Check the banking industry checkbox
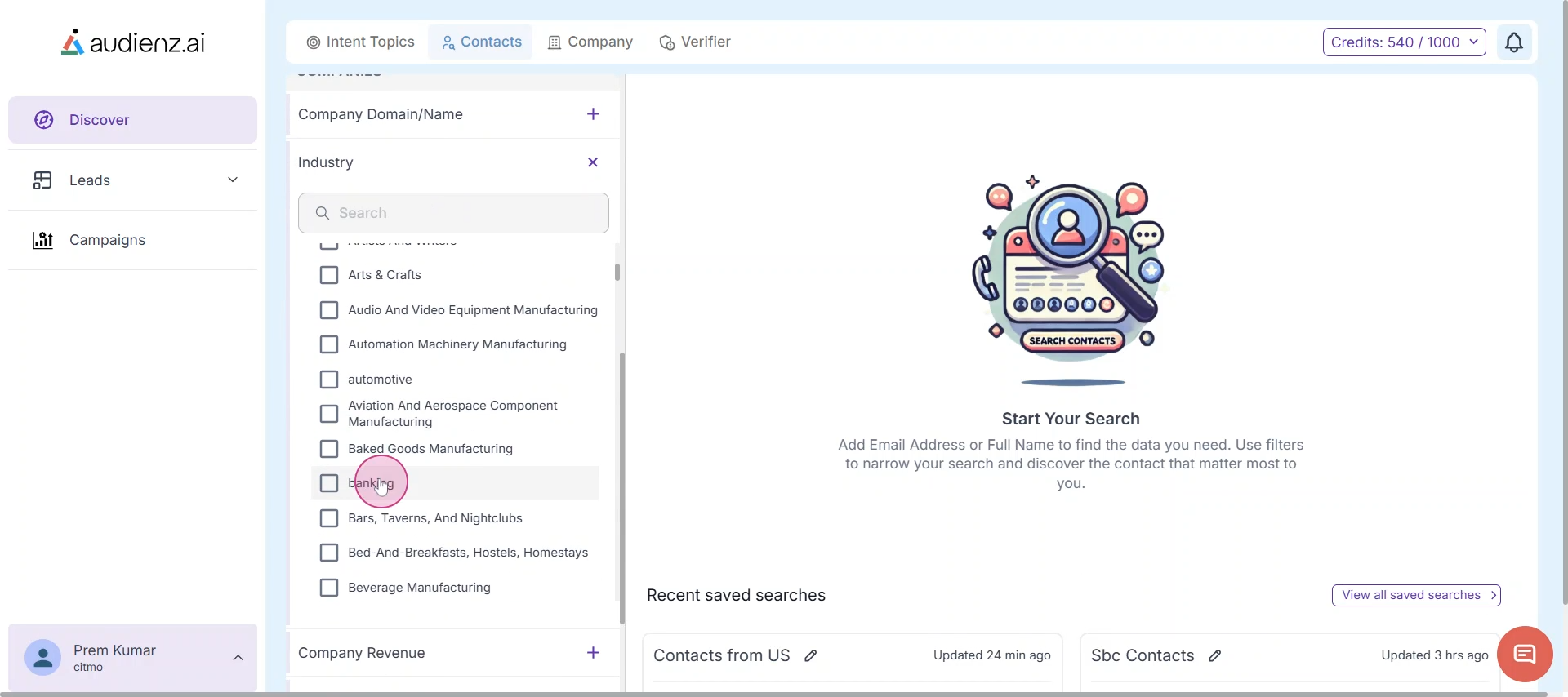The height and width of the screenshot is (697, 1568). coord(329,483)
